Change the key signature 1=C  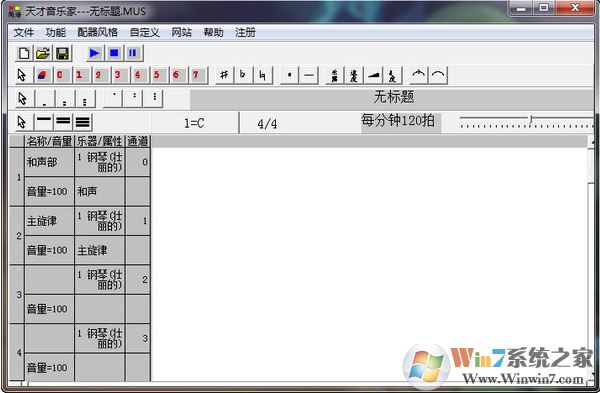(x=194, y=123)
